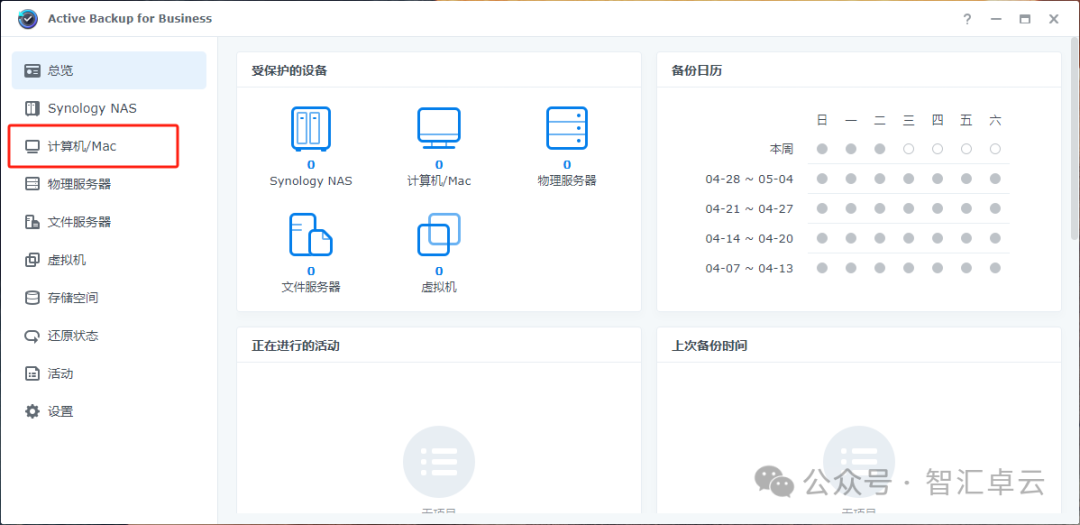Click the Active Backup for Business logo icon

click(x=28, y=19)
